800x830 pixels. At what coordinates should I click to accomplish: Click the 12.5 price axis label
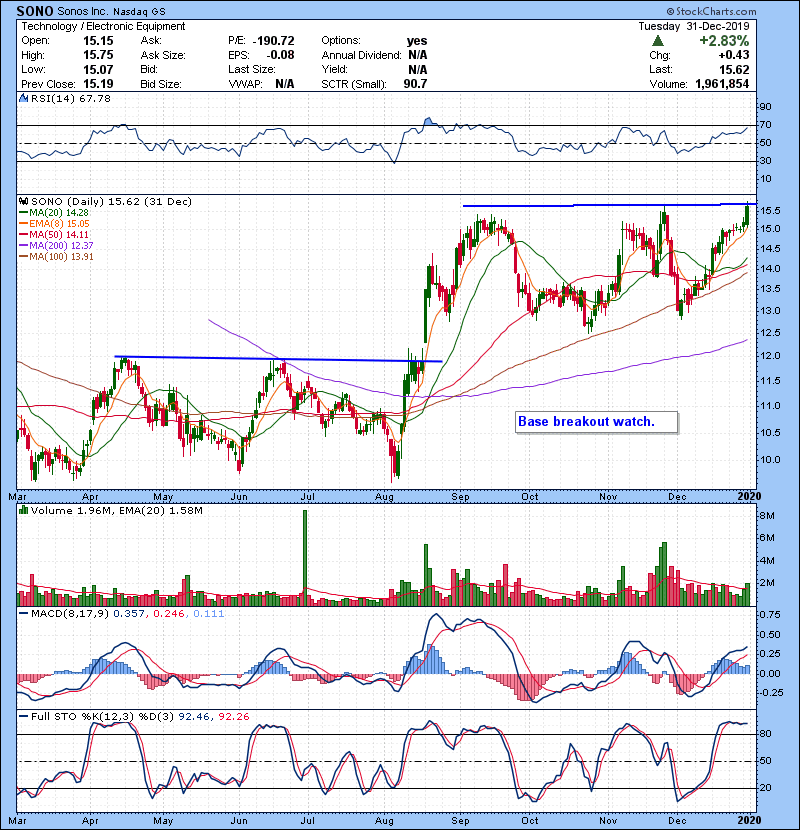(x=770, y=333)
